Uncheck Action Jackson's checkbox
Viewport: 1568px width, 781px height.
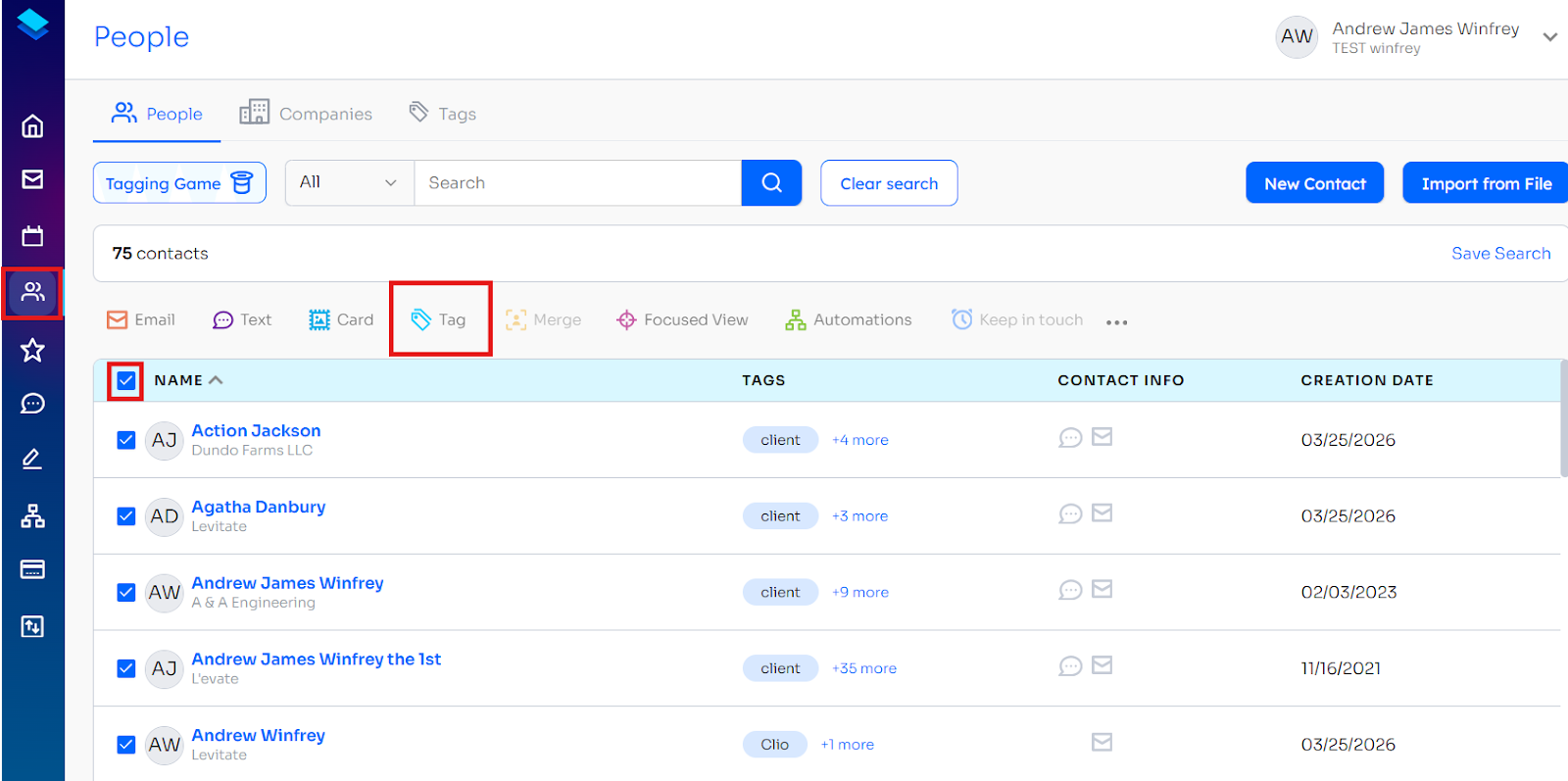pyautogui.click(x=126, y=440)
